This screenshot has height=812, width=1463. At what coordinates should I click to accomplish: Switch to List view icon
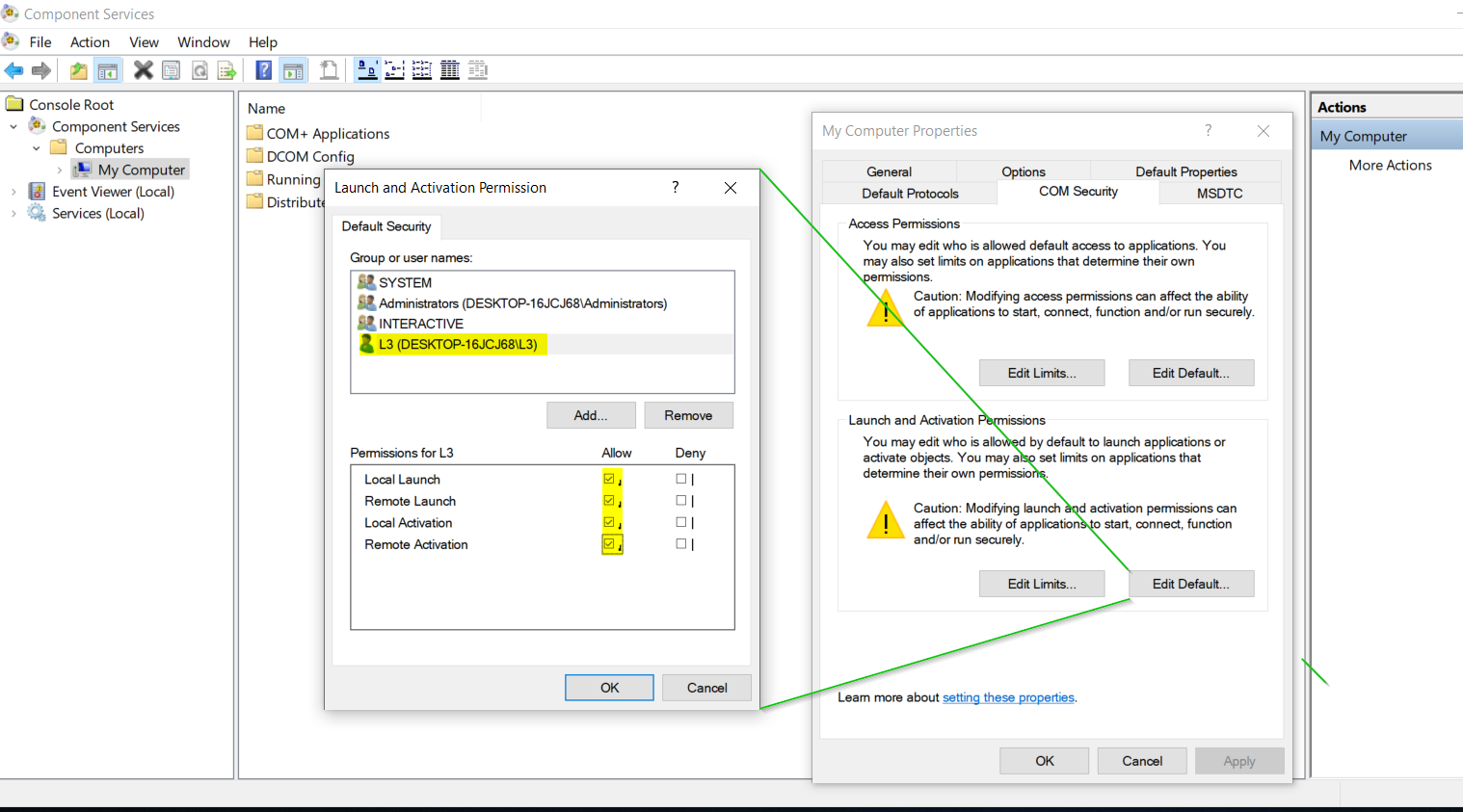[x=422, y=70]
